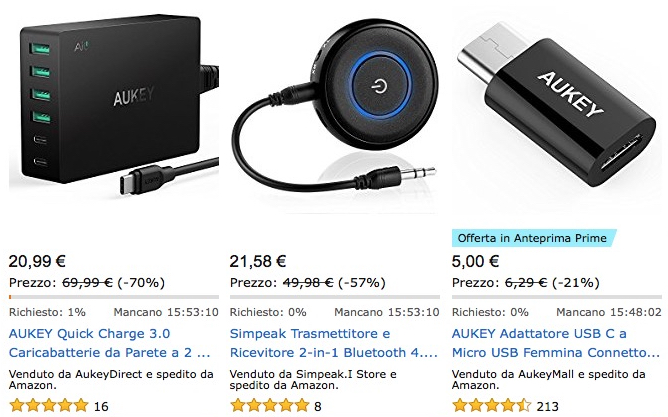
Task: Open the 16 reviews count
Action: point(101,407)
